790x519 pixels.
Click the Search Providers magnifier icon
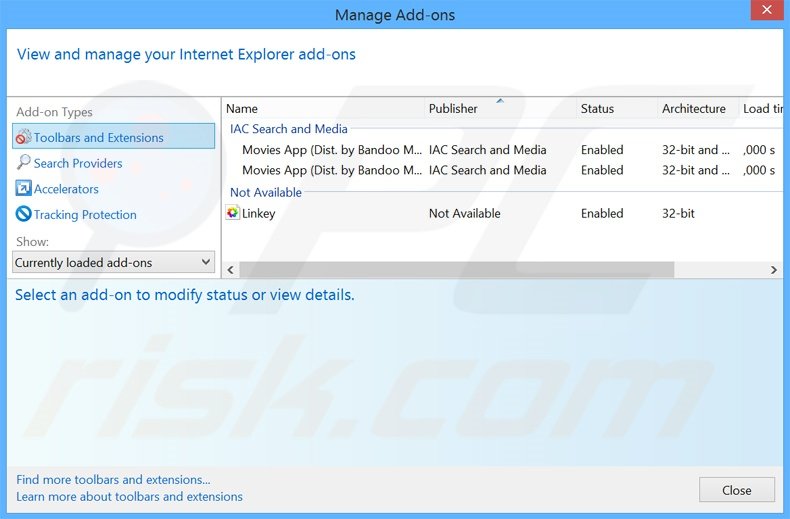[23, 162]
